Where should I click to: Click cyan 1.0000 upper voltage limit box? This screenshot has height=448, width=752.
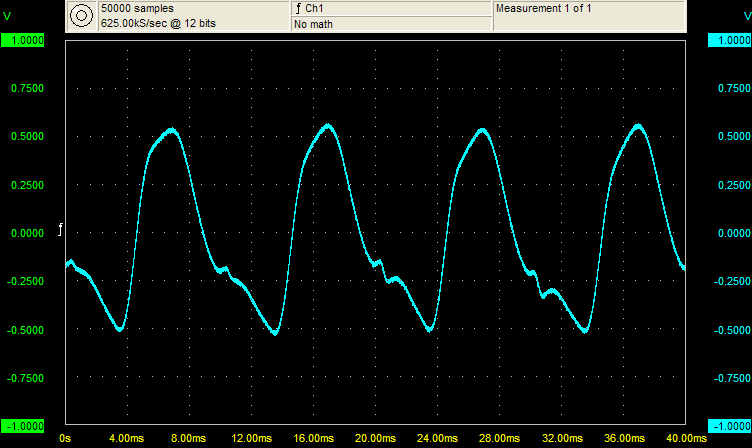click(729, 40)
